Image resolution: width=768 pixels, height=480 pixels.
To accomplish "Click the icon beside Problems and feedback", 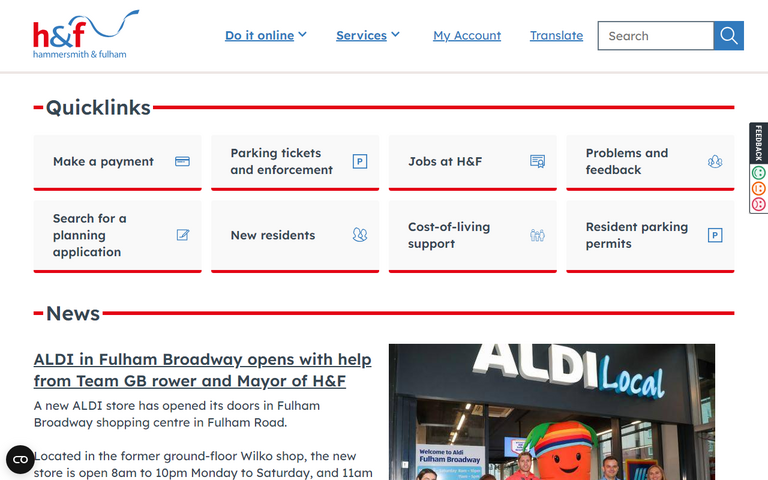I will click(715, 161).
